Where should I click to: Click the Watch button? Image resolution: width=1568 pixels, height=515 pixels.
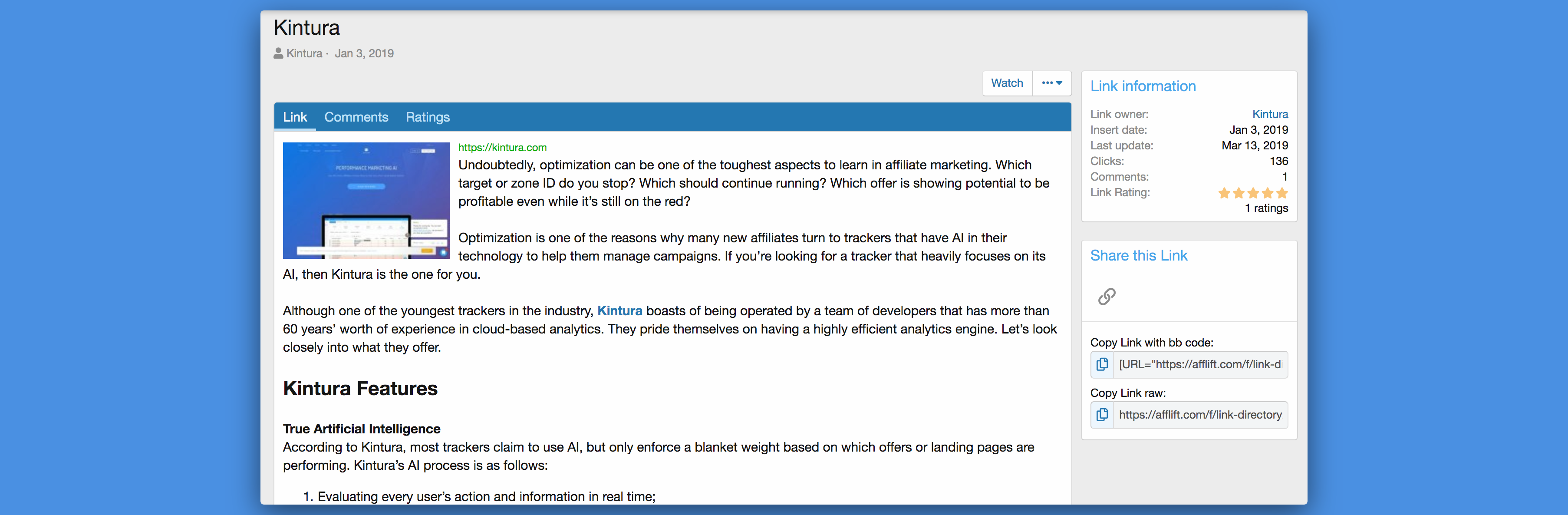(x=1007, y=83)
